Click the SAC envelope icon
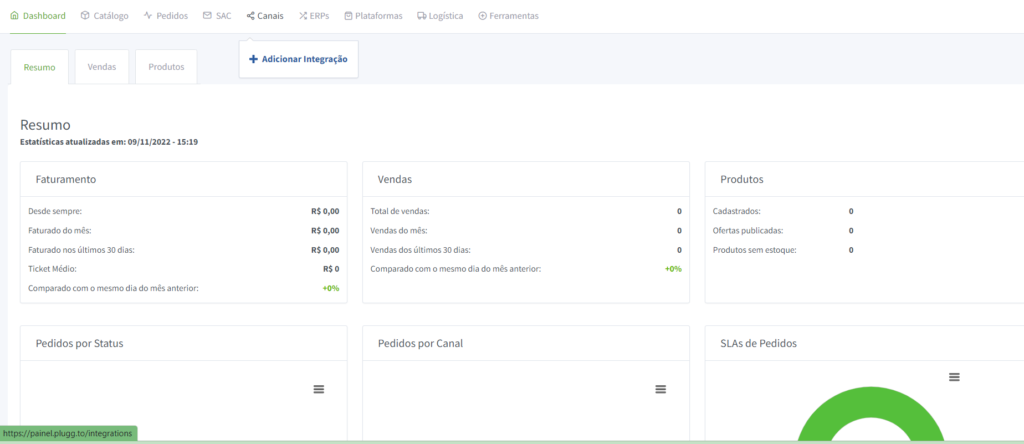The width and height of the screenshot is (1024, 444). (x=207, y=16)
